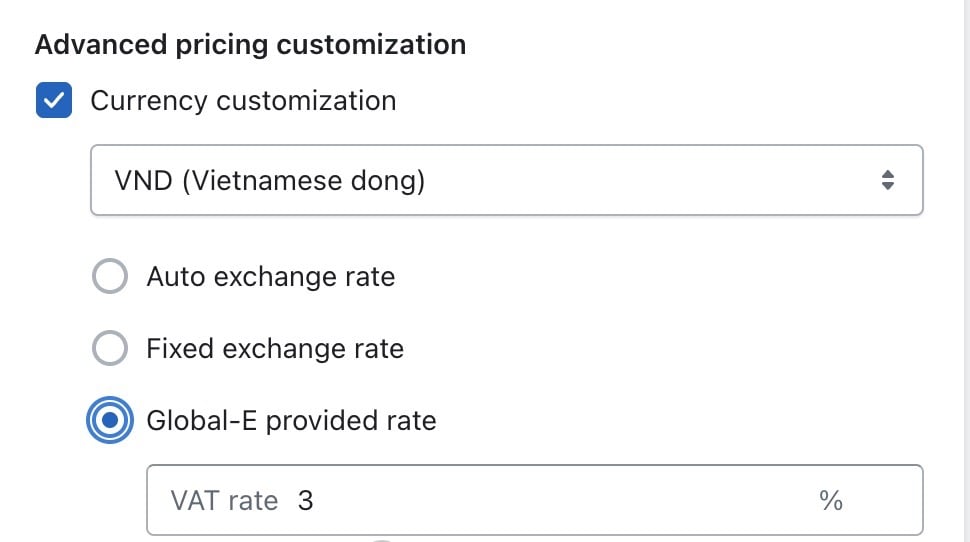Focus the VAT rate input field

[535, 500]
